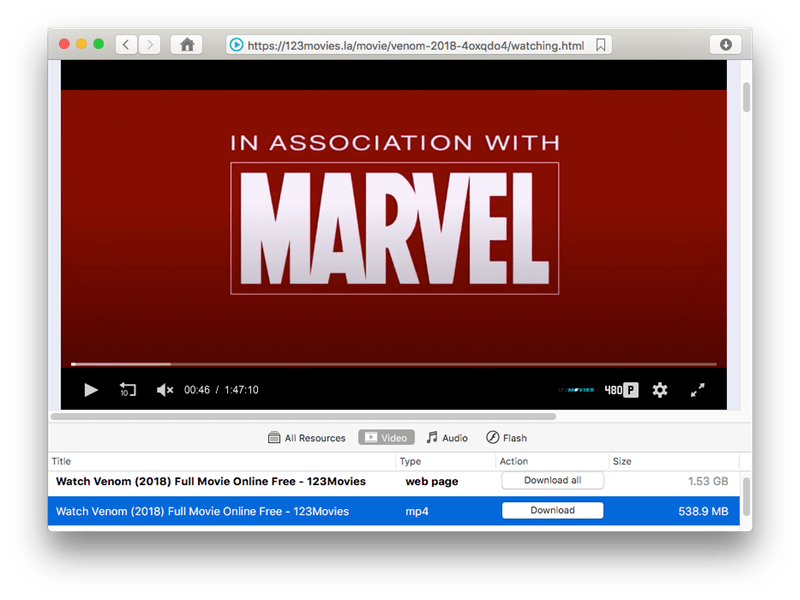Open the home page
The image size is (800, 600).
[x=187, y=45]
